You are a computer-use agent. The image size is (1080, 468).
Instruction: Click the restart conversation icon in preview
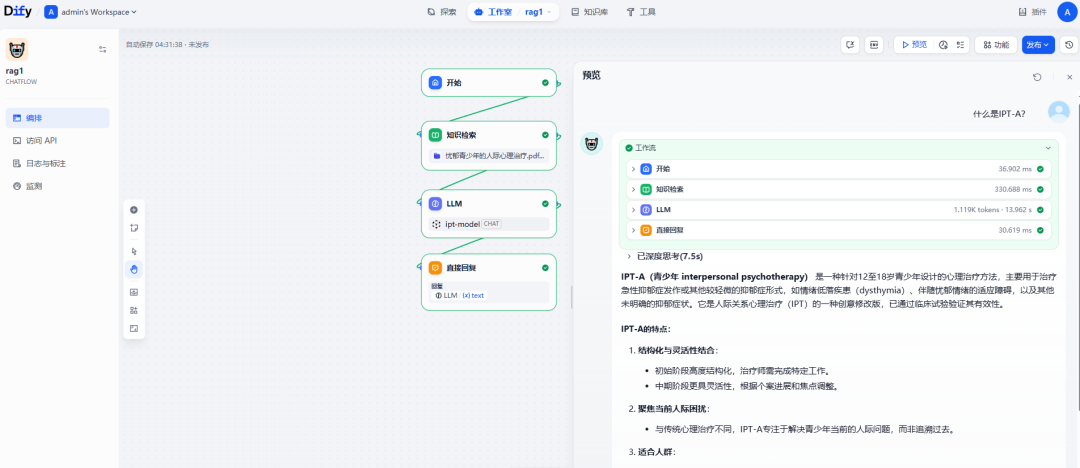click(1037, 77)
